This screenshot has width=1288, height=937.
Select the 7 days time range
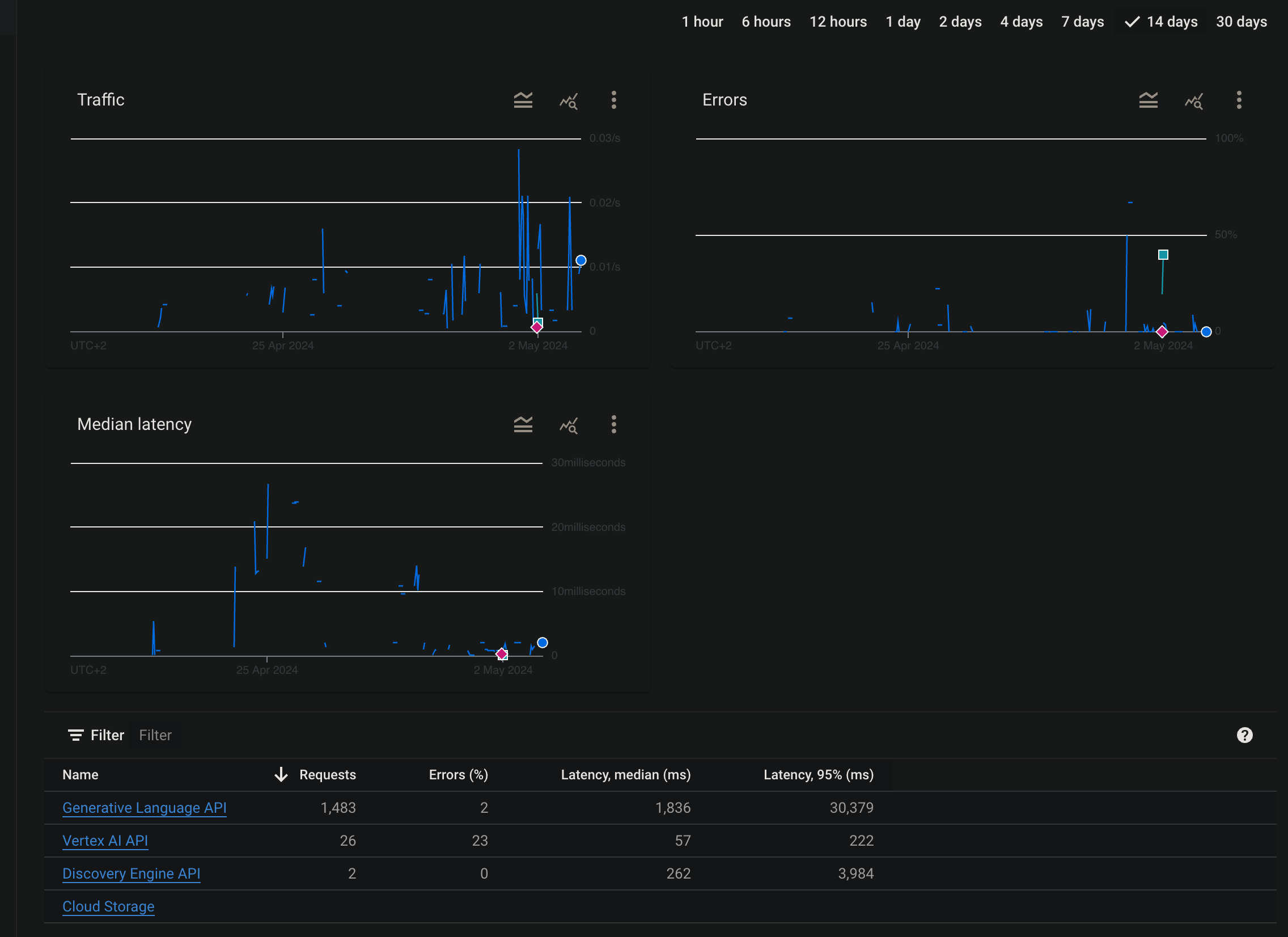[x=1082, y=22]
